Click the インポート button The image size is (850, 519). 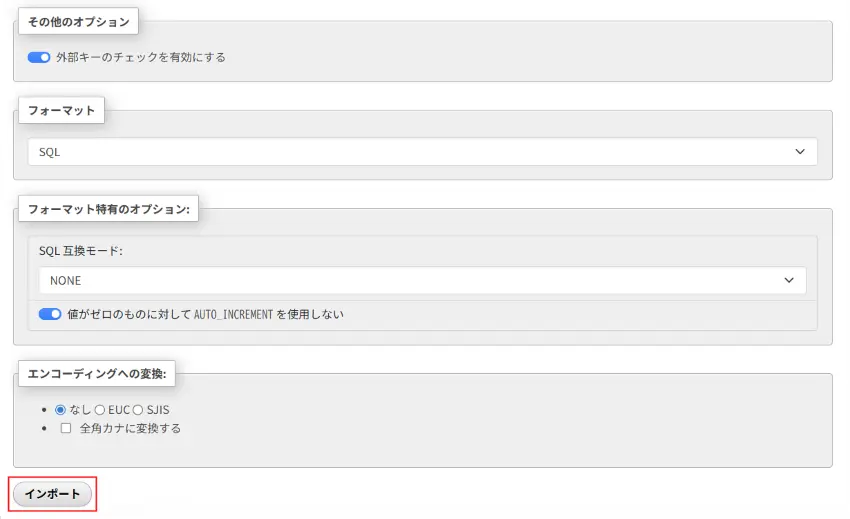(52, 494)
